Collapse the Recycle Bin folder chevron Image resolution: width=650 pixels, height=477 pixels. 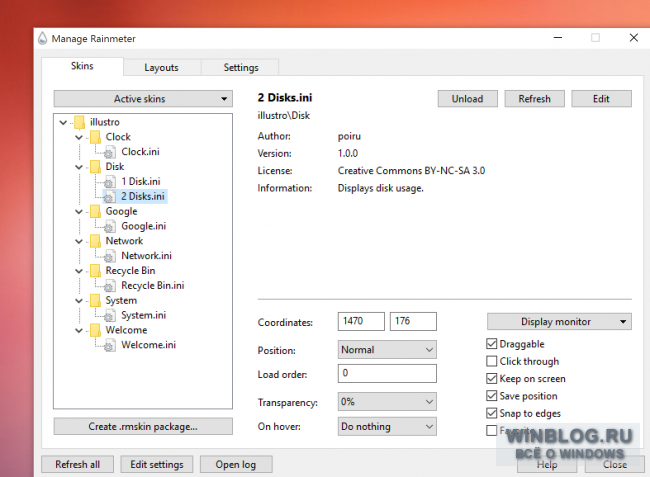point(79,271)
